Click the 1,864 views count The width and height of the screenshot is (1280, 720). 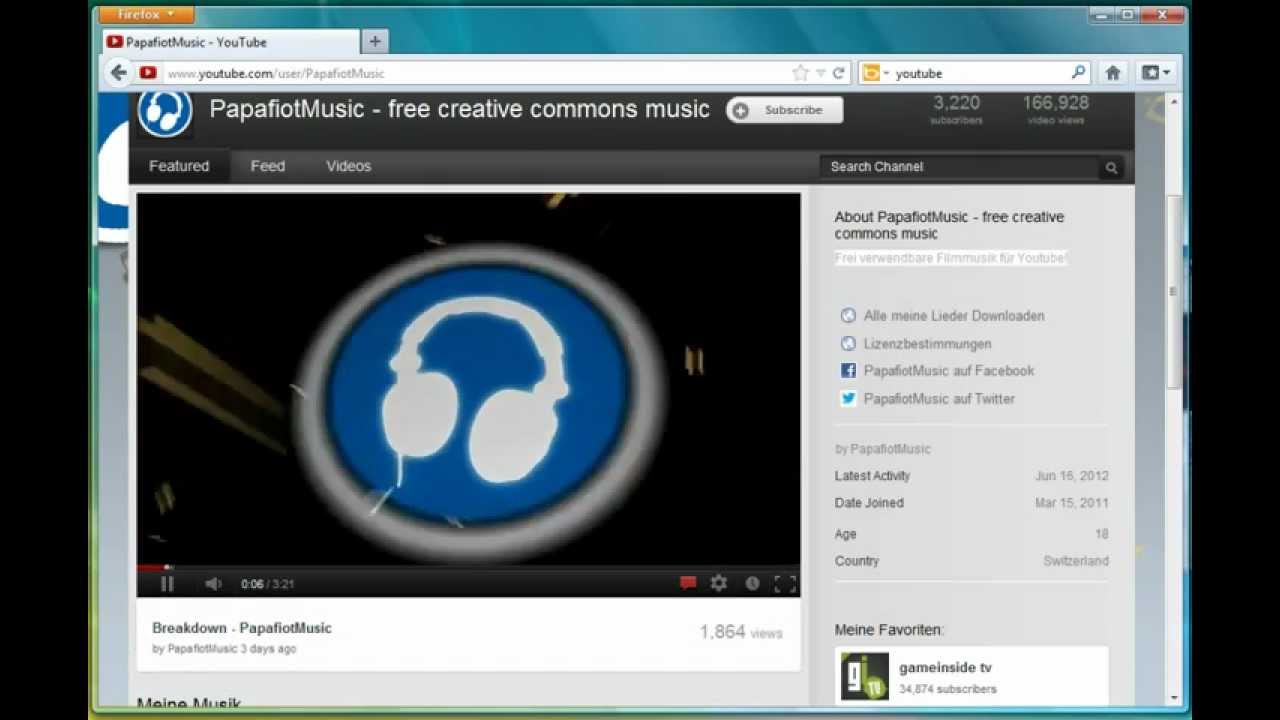741,632
